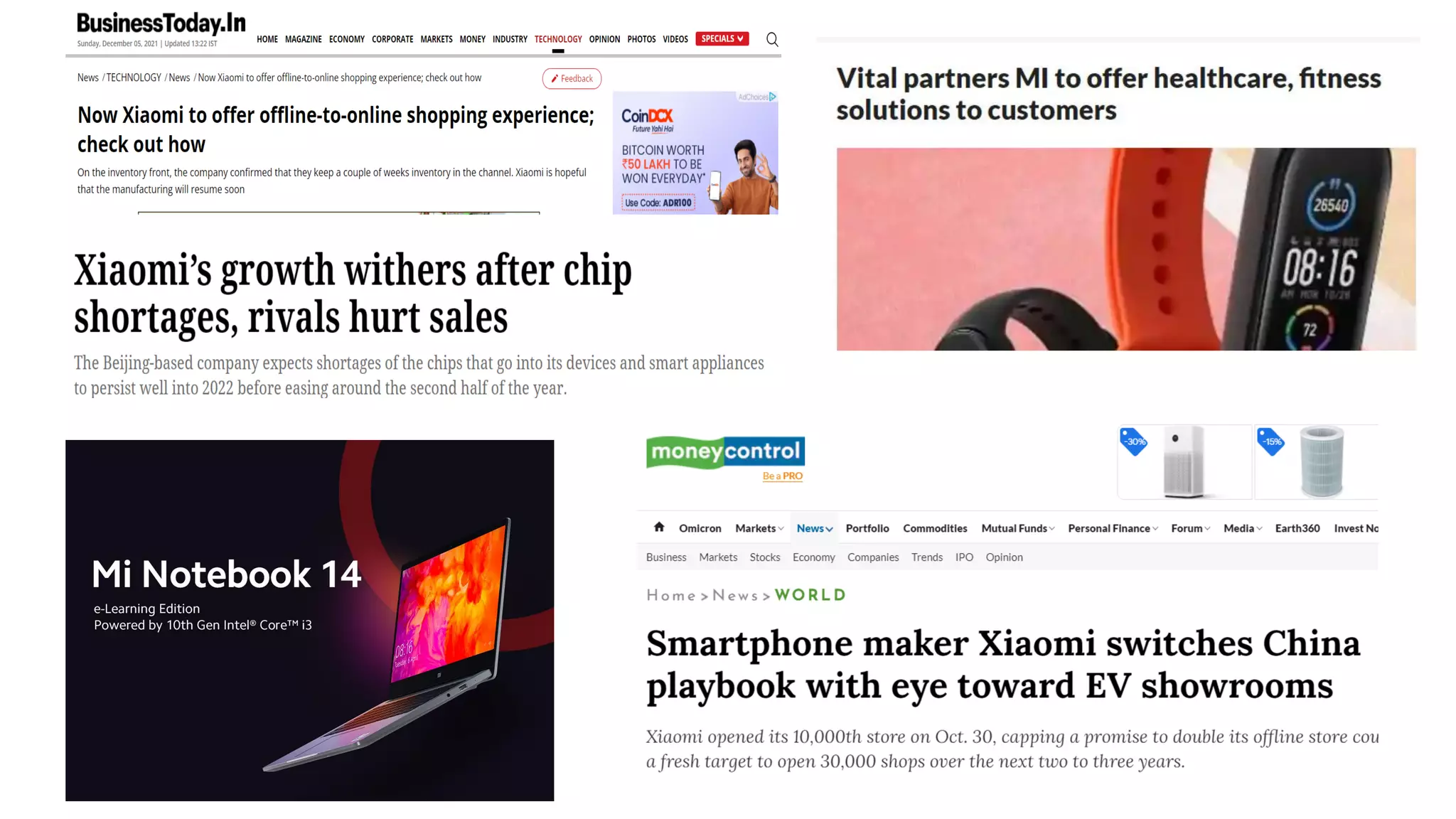Open the SPECIALS dropdown menu
Viewport: 1456px width, 819px height.
[722, 38]
